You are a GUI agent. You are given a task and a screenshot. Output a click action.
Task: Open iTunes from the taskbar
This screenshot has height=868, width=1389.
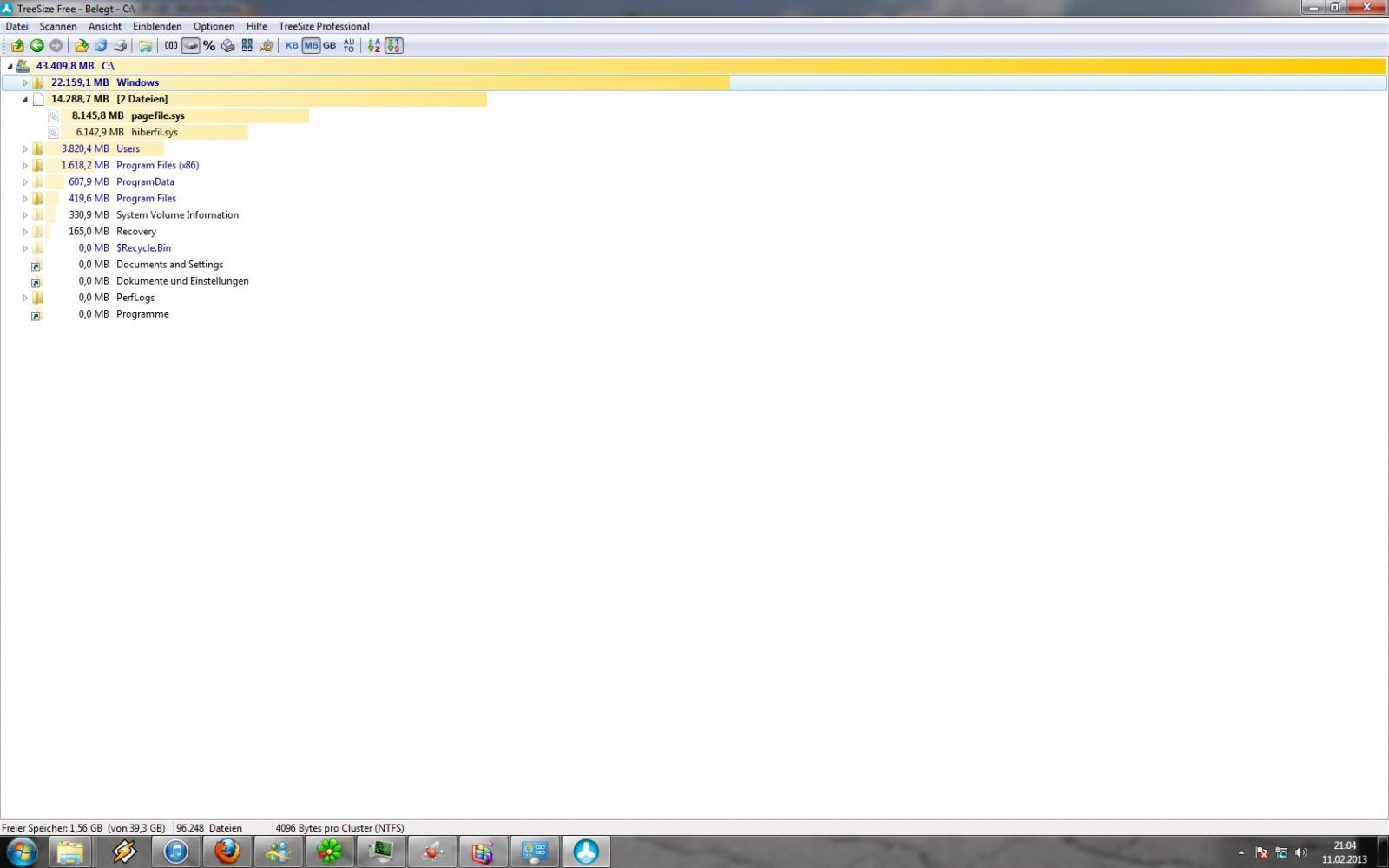coord(176,852)
